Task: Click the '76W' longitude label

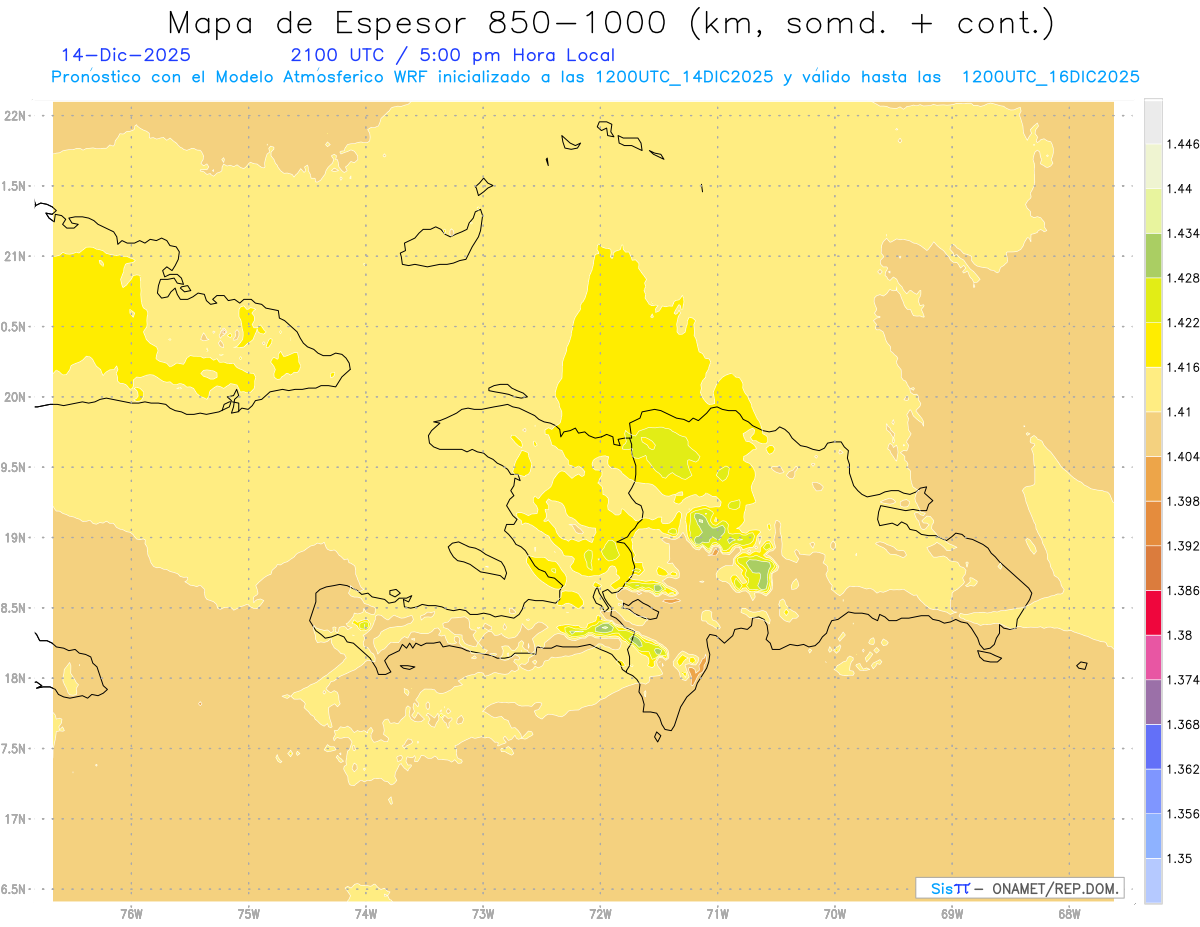Action: tap(131, 913)
